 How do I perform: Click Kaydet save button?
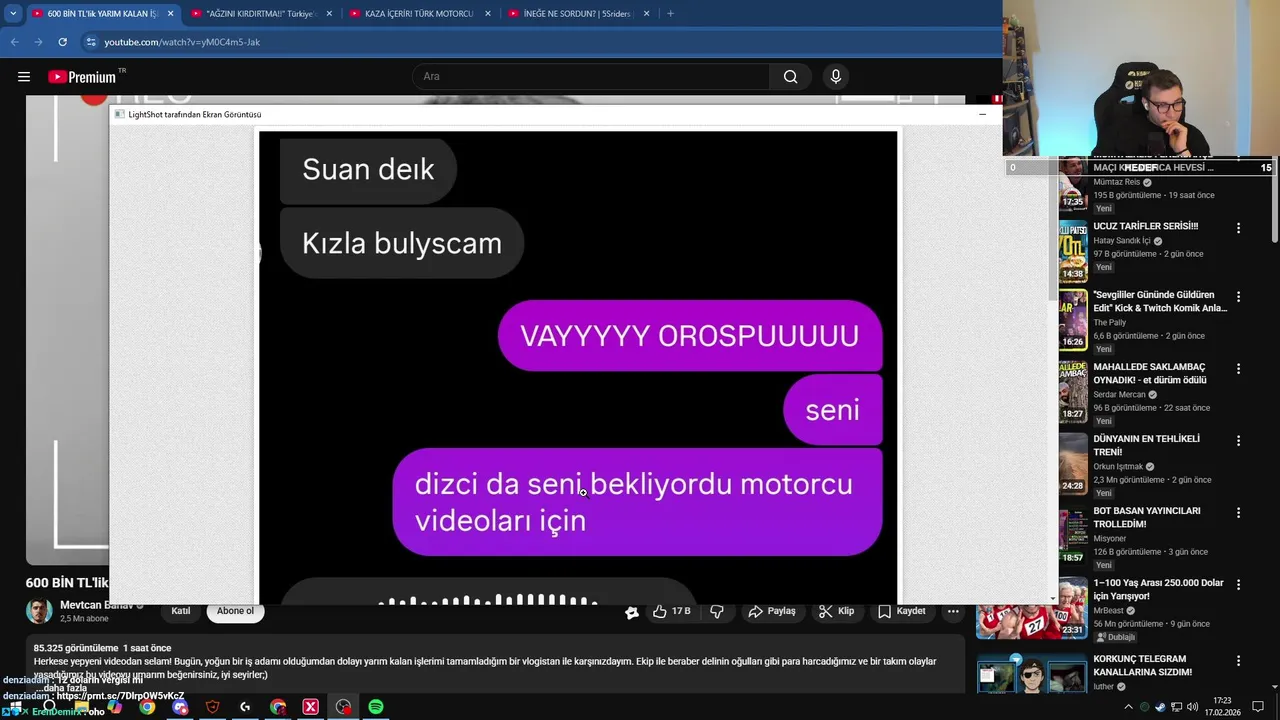pos(902,611)
